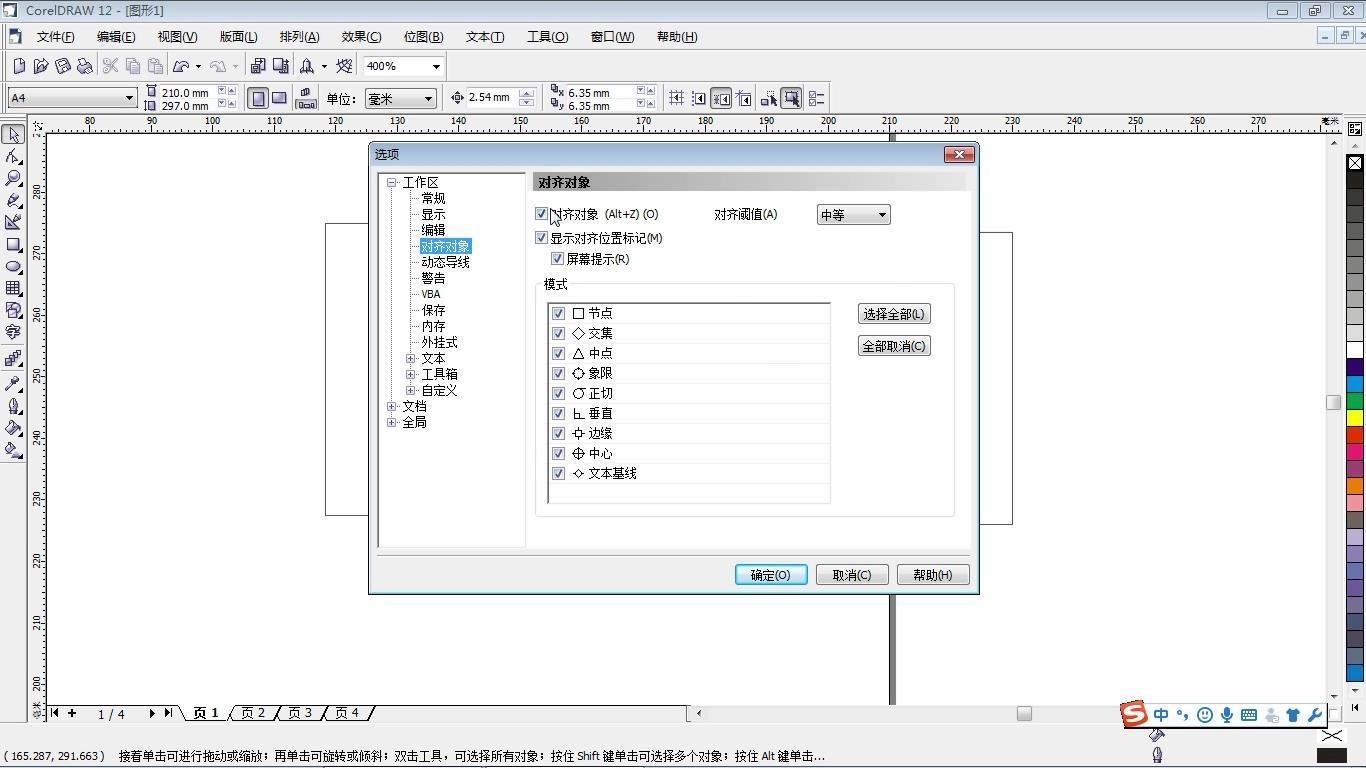Select the Fill tool in toolbox
This screenshot has width=1366, height=768.
coord(13,428)
